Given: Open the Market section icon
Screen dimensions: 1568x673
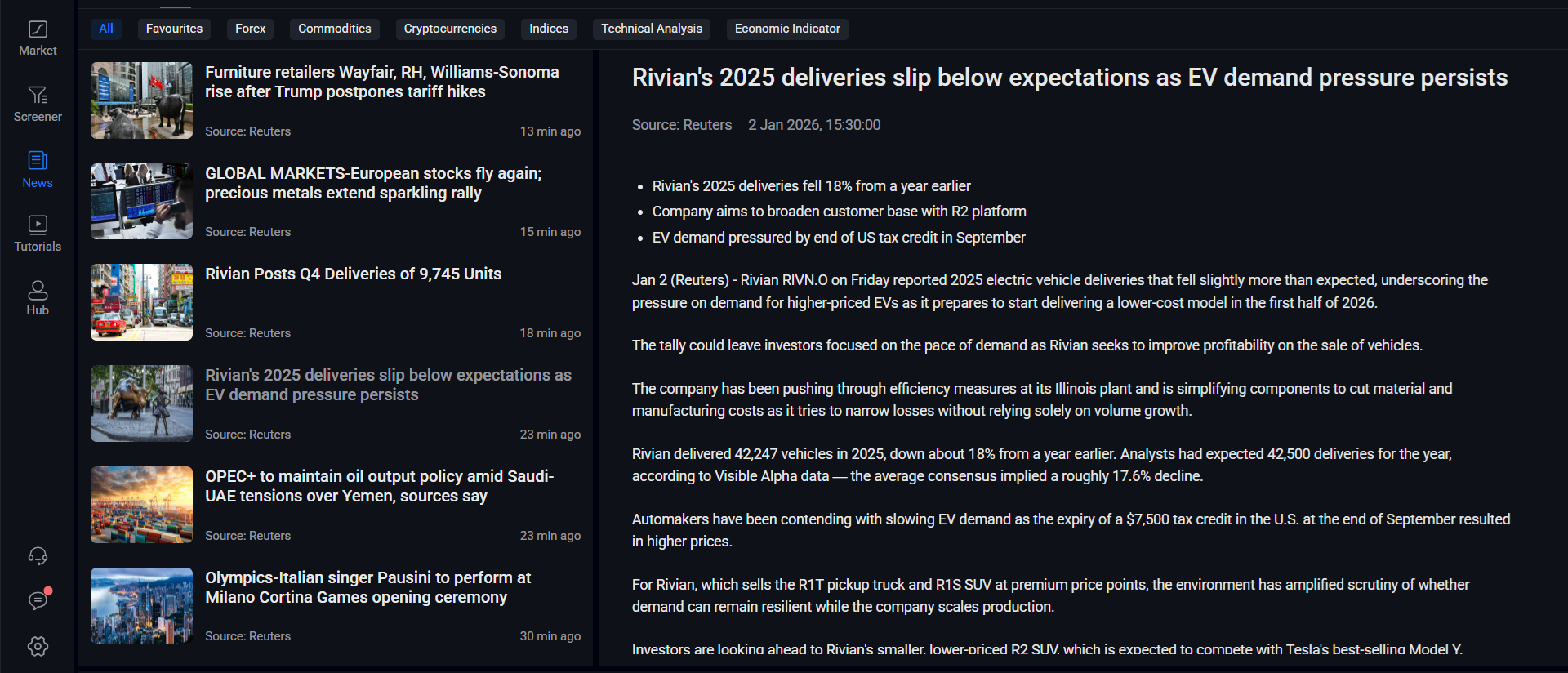Looking at the screenshot, I should point(38,29).
